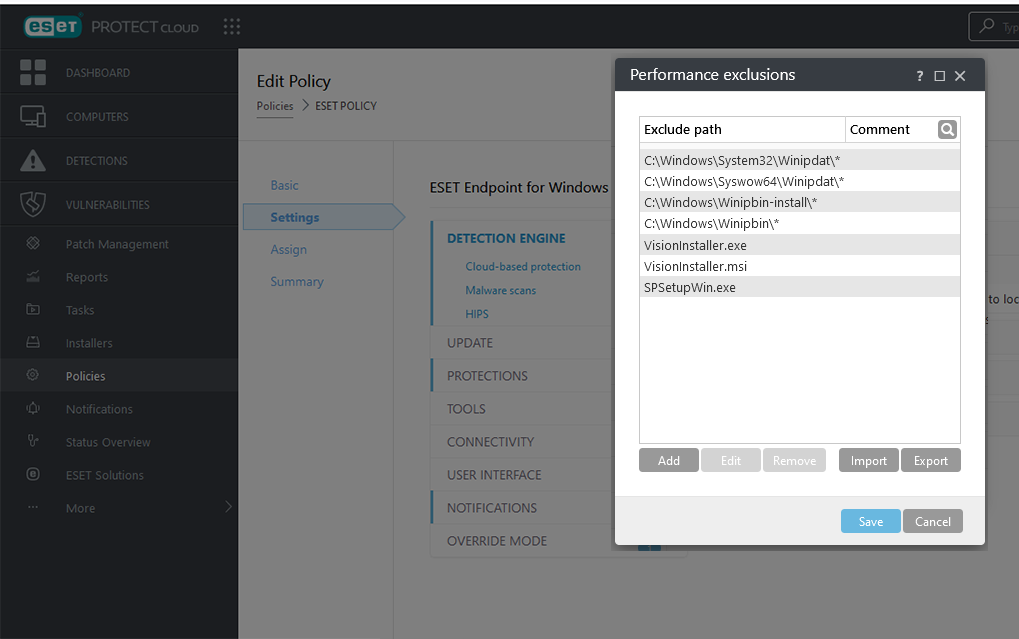Click the Installers icon in sidebar
Image resolution: width=1019 pixels, height=639 pixels.
[32, 342]
